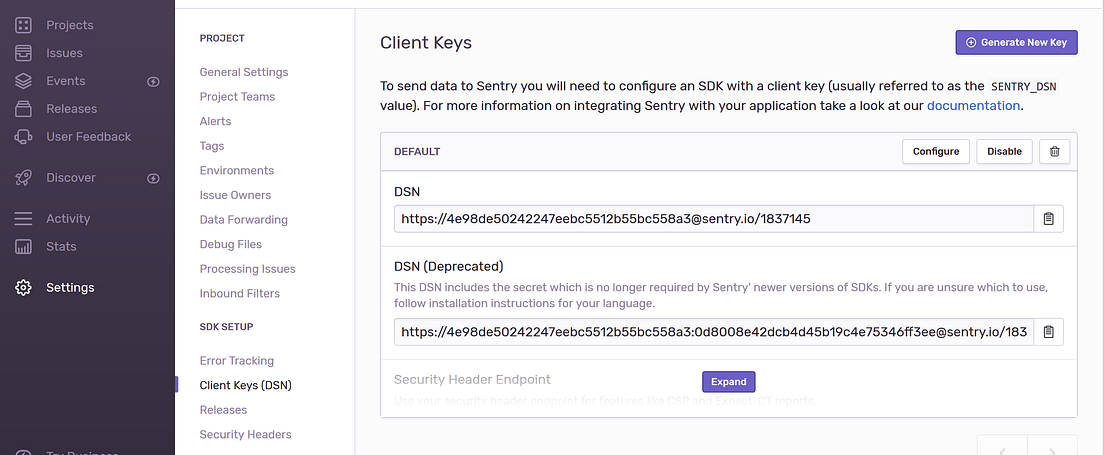Delete the default key with trash icon
Image resolution: width=1104 pixels, height=455 pixels.
[1055, 151]
